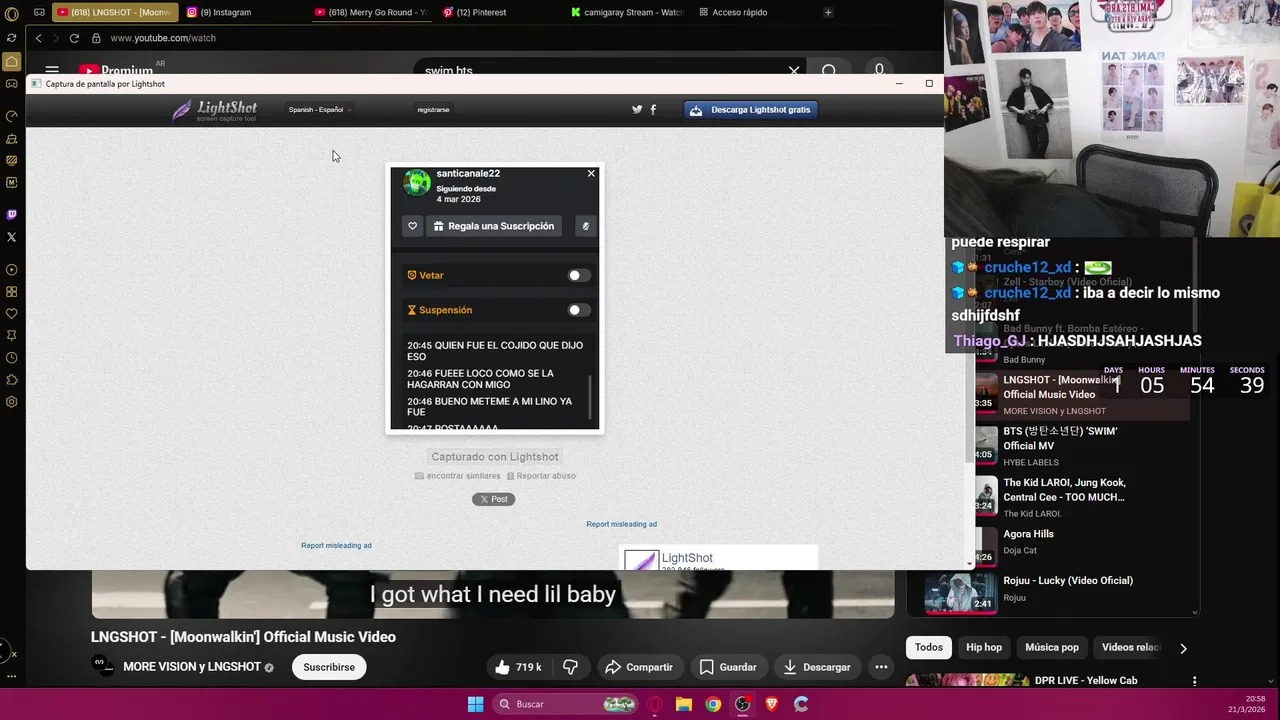Click the Guardar button
The height and width of the screenshot is (720, 1280).
point(728,667)
